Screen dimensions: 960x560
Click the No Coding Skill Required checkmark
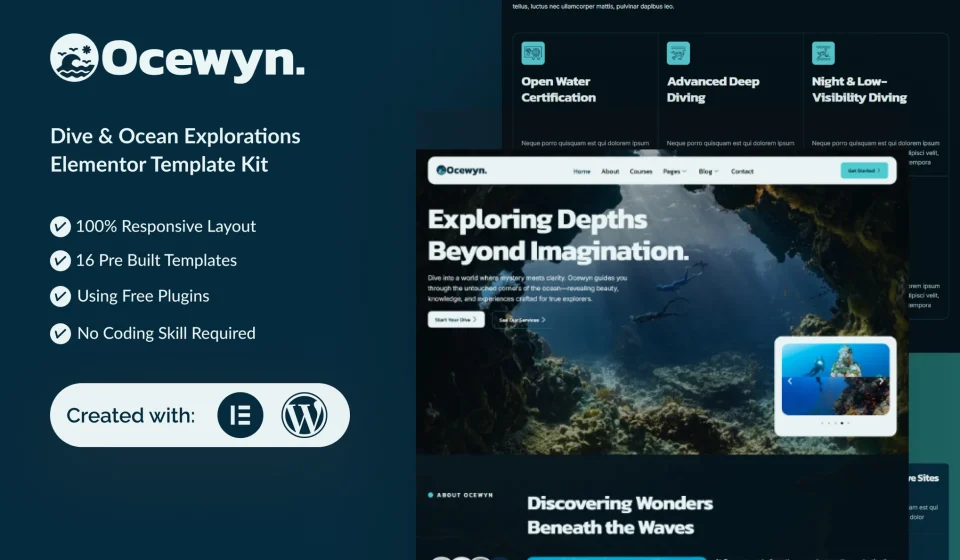point(60,334)
